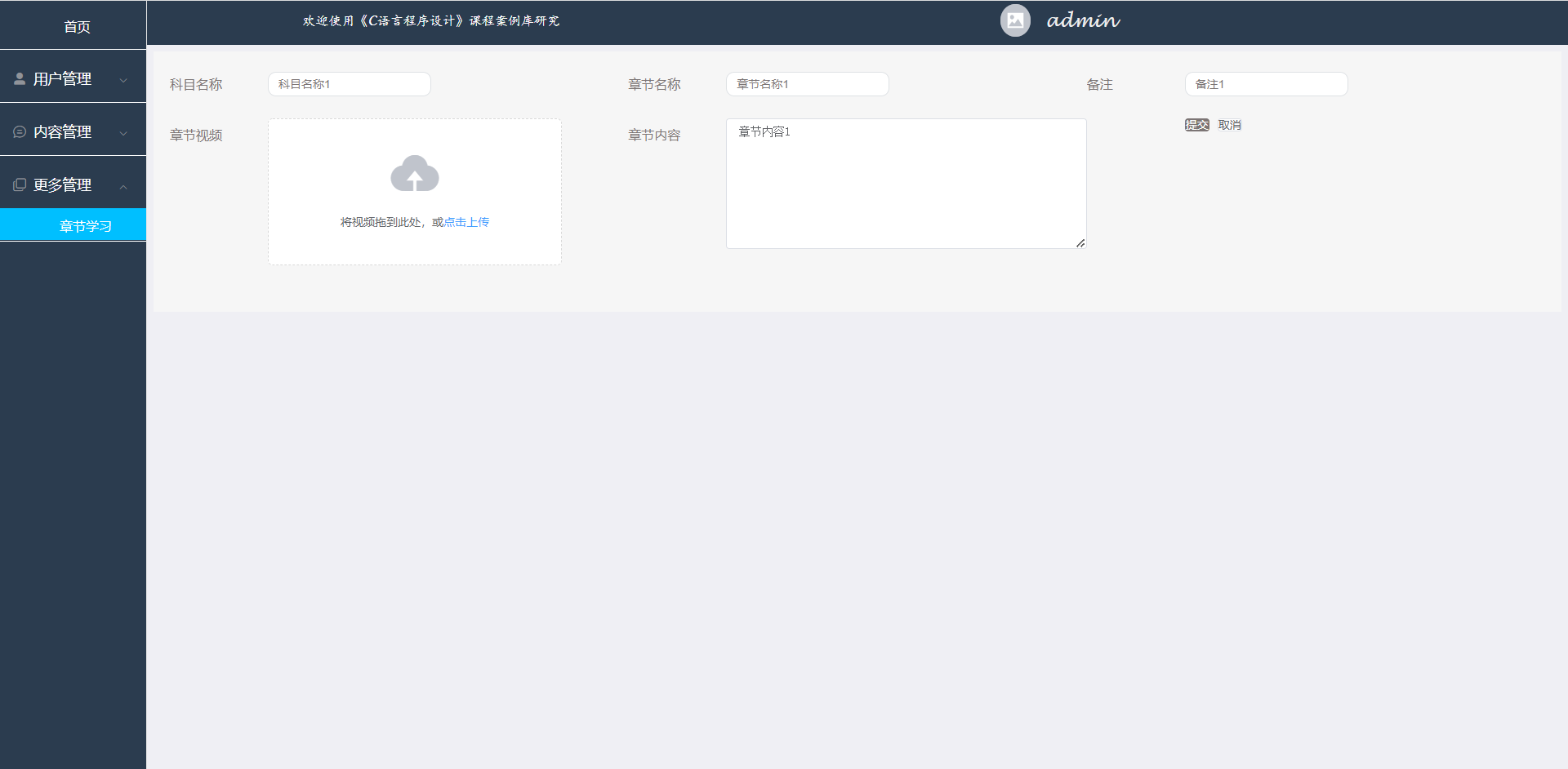Expand the 内容管理 menu chevron
Viewport: 1568px width, 769px height.
pos(123,131)
